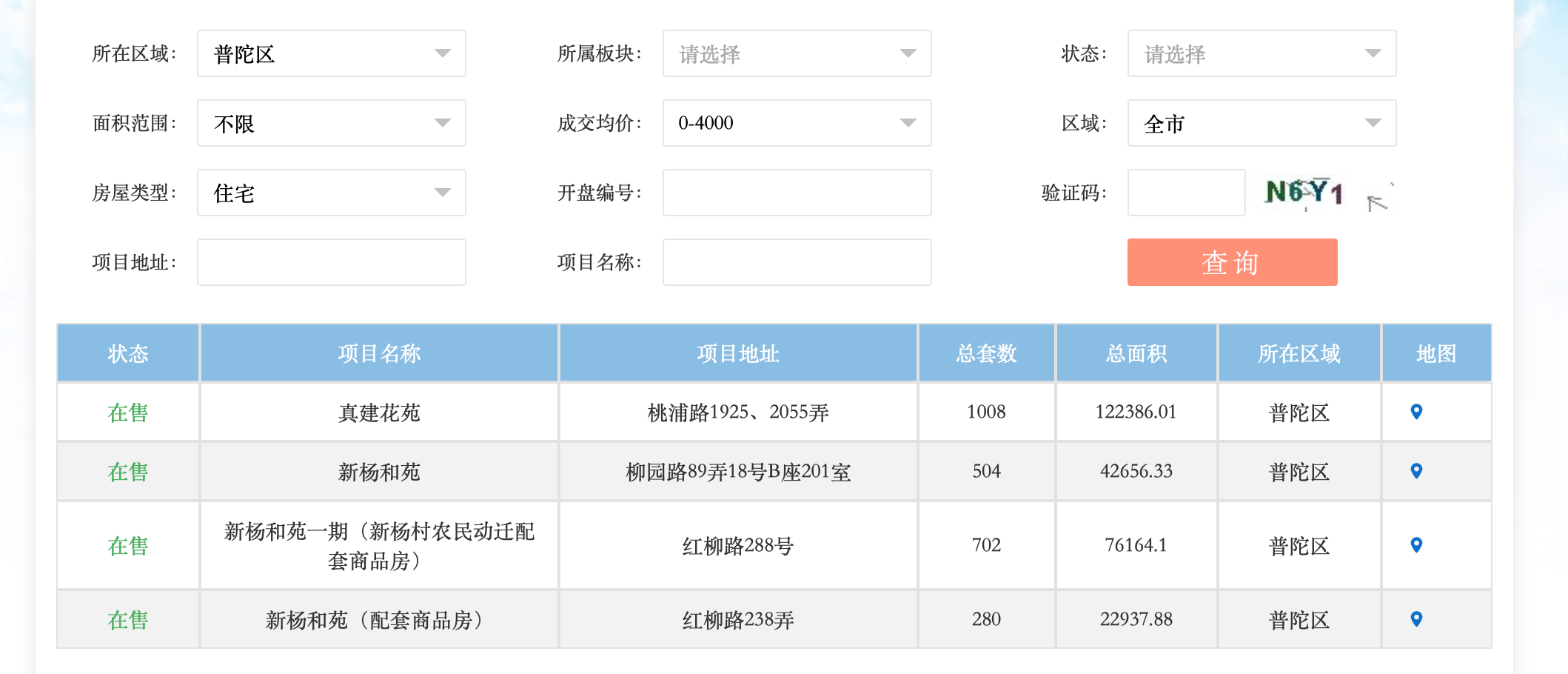1568x674 pixels.
Task: Click the 项目地址 input box
Action: click(331, 262)
